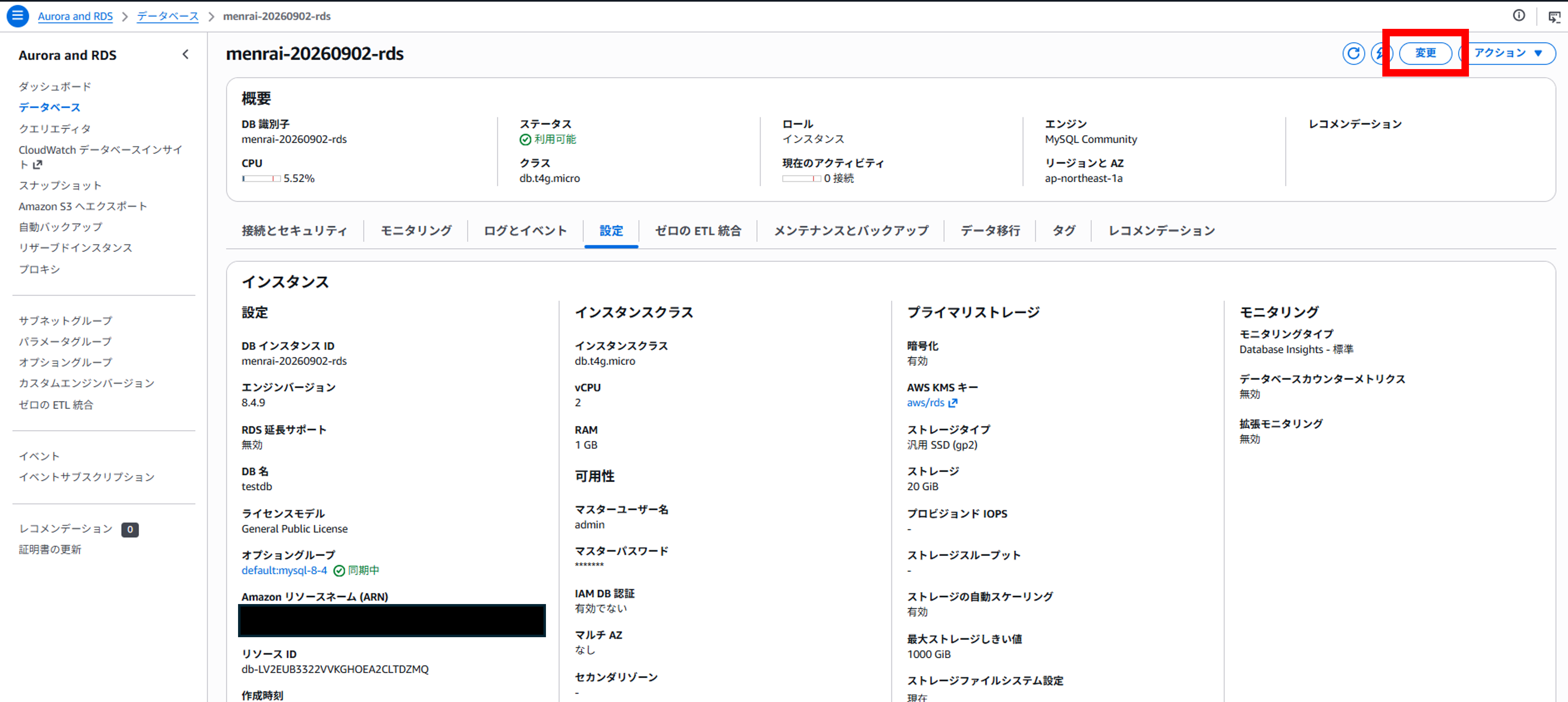Open the CloudShell tutorial icon at top right
This screenshot has height=702, width=1568.
click(x=1554, y=16)
